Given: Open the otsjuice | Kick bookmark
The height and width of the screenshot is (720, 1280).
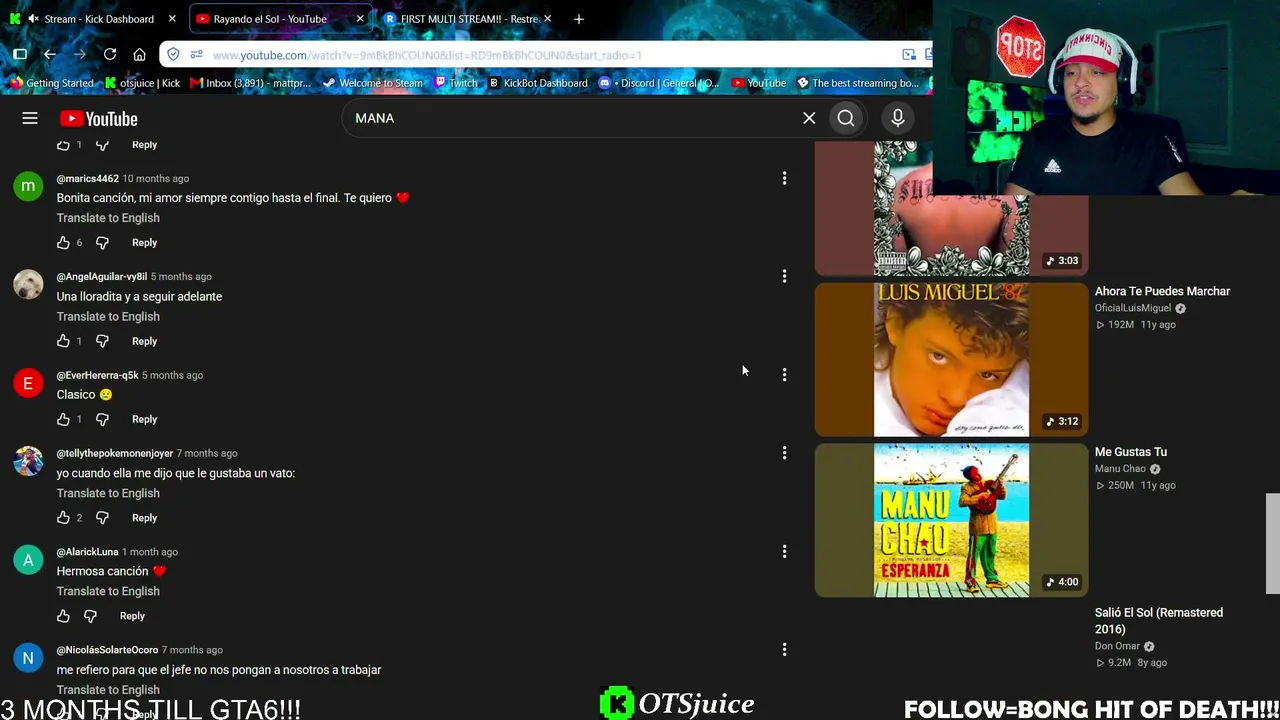Looking at the screenshot, I should (143, 83).
